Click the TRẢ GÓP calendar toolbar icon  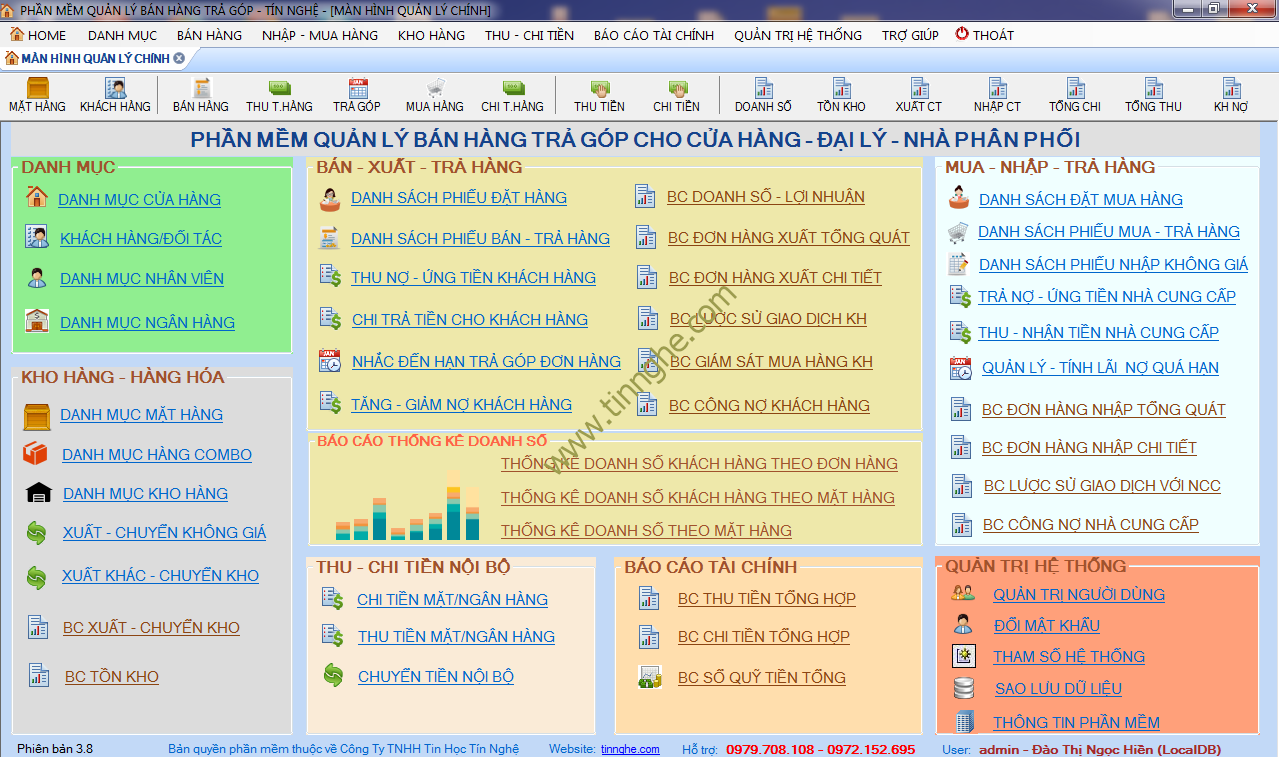pyautogui.click(x=357, y=89)
